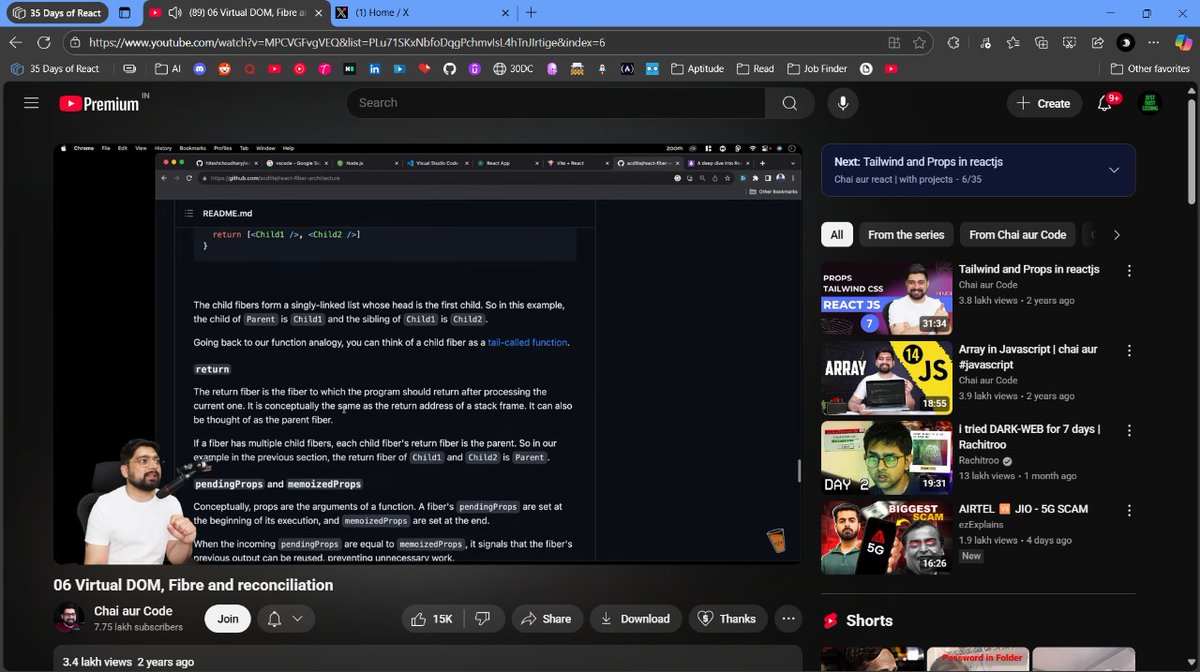Open the account avatar menu
This screenshot has height=672, width=1200.
pyautogui.click(x=1150, y=103)
